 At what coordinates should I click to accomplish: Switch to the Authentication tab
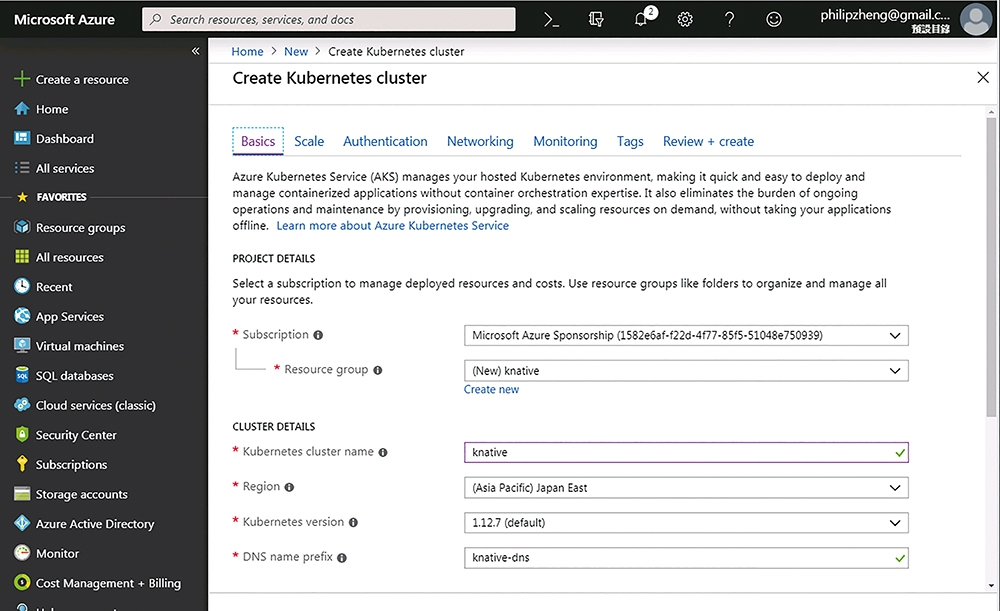385,141
